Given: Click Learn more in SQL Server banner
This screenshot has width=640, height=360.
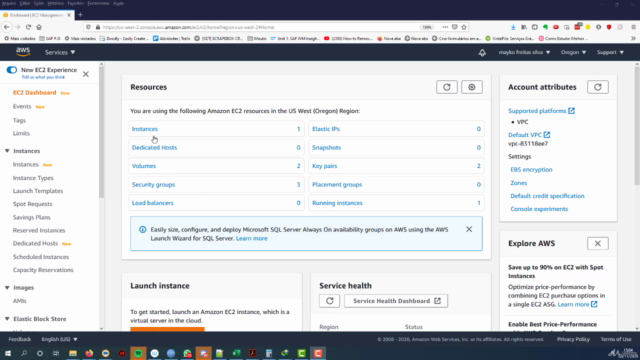Looking at the screenshot, I should 251,238.
